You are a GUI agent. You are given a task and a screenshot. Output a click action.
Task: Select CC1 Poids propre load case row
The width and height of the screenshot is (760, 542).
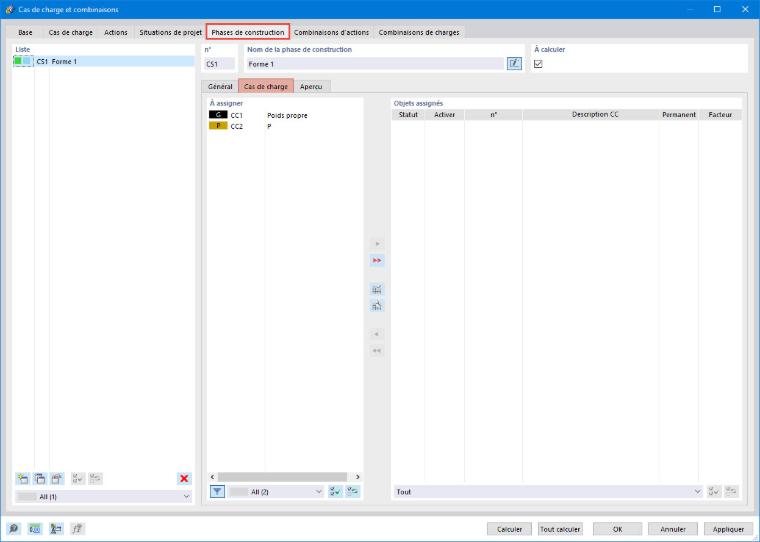[x=285, y=115]
